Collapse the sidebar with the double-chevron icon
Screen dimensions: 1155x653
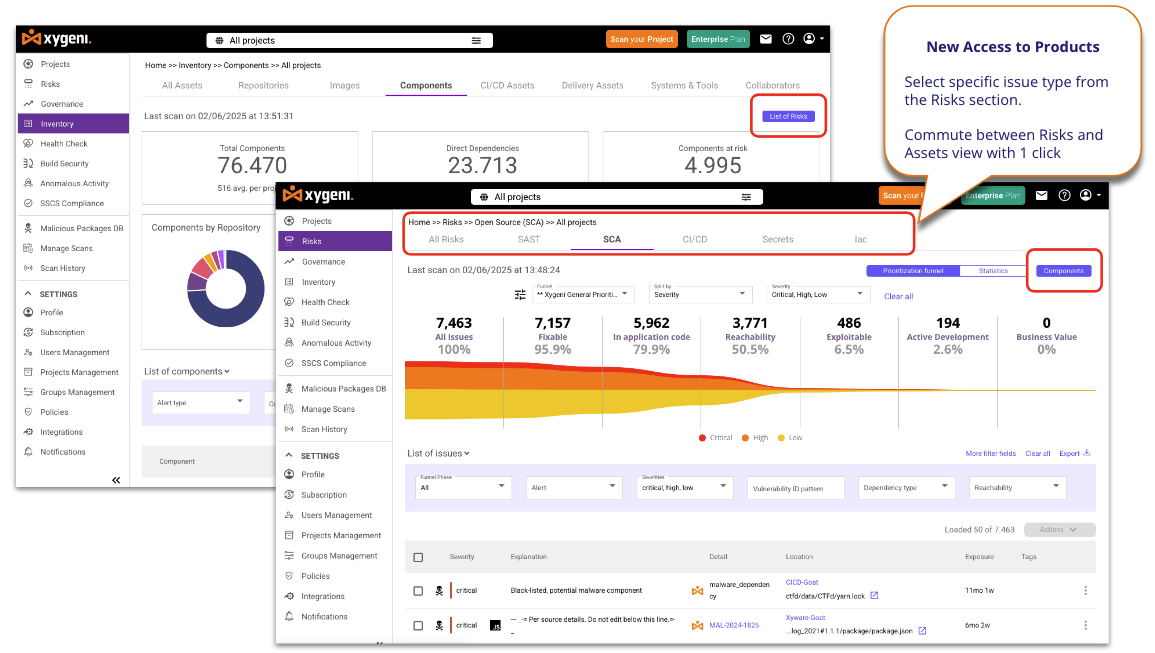point(116,480)
